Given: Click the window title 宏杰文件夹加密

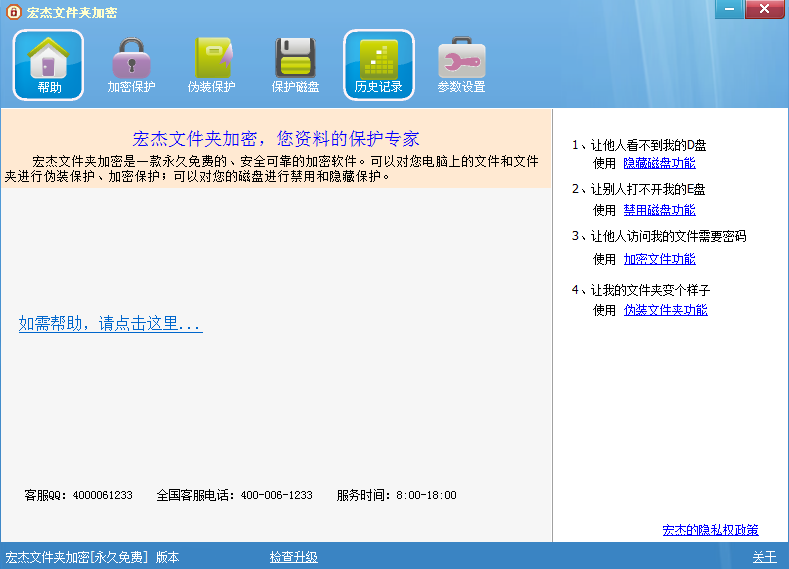Looking at the screenshot, I should tap(72, 12).
